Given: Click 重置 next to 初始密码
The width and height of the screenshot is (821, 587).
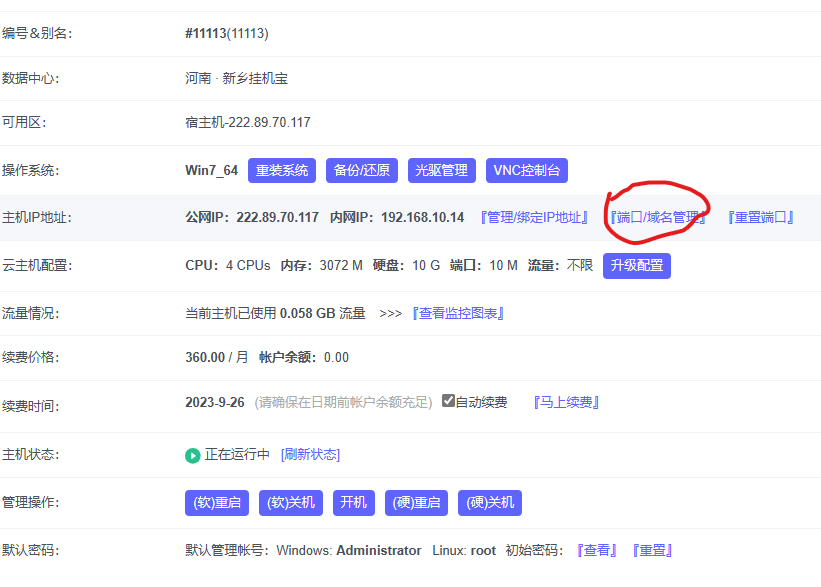Looking at the screenshot, I should click(652, 550).
